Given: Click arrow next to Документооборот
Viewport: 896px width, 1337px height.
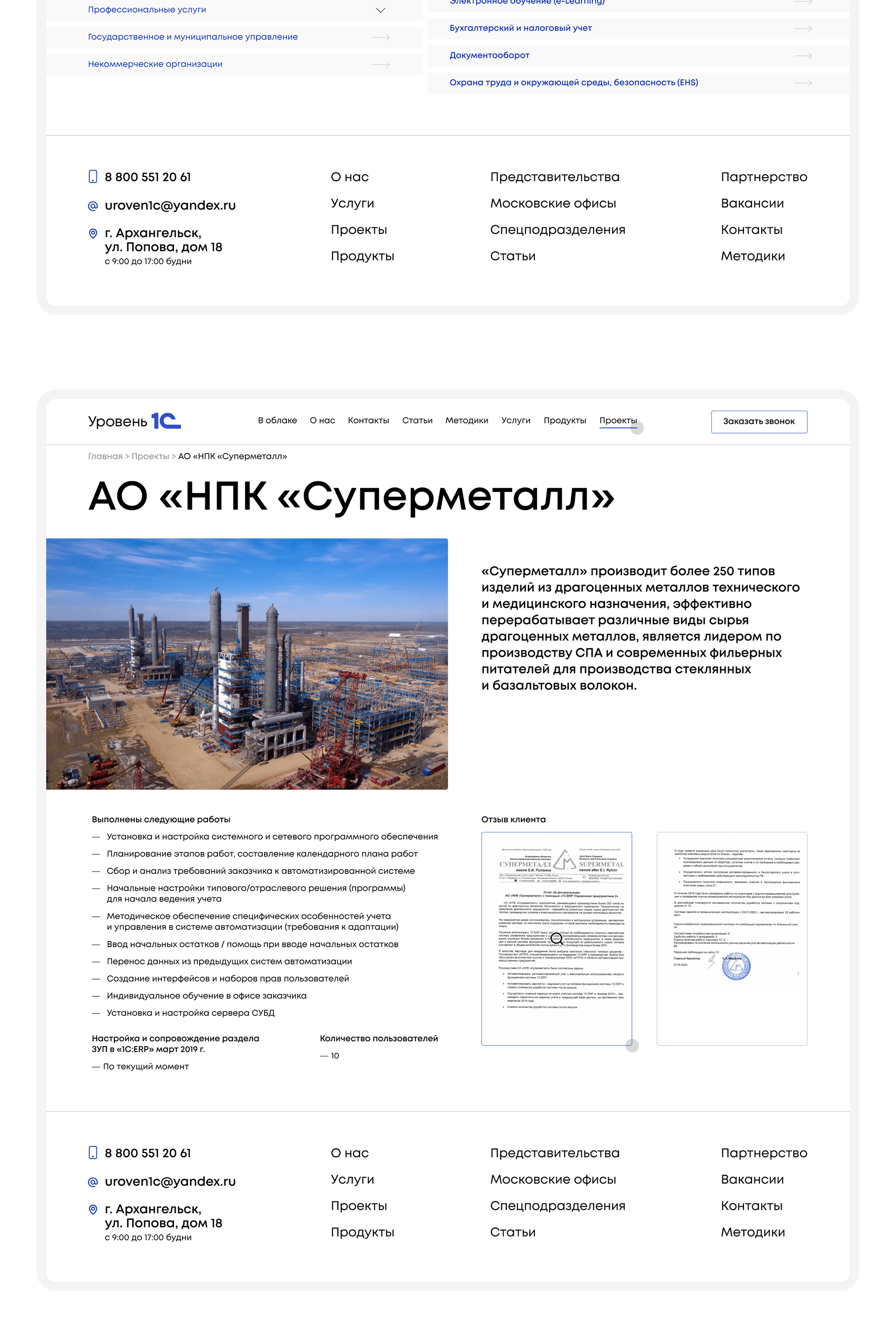Looking at the screenshot, I should (x=805, y=55).
